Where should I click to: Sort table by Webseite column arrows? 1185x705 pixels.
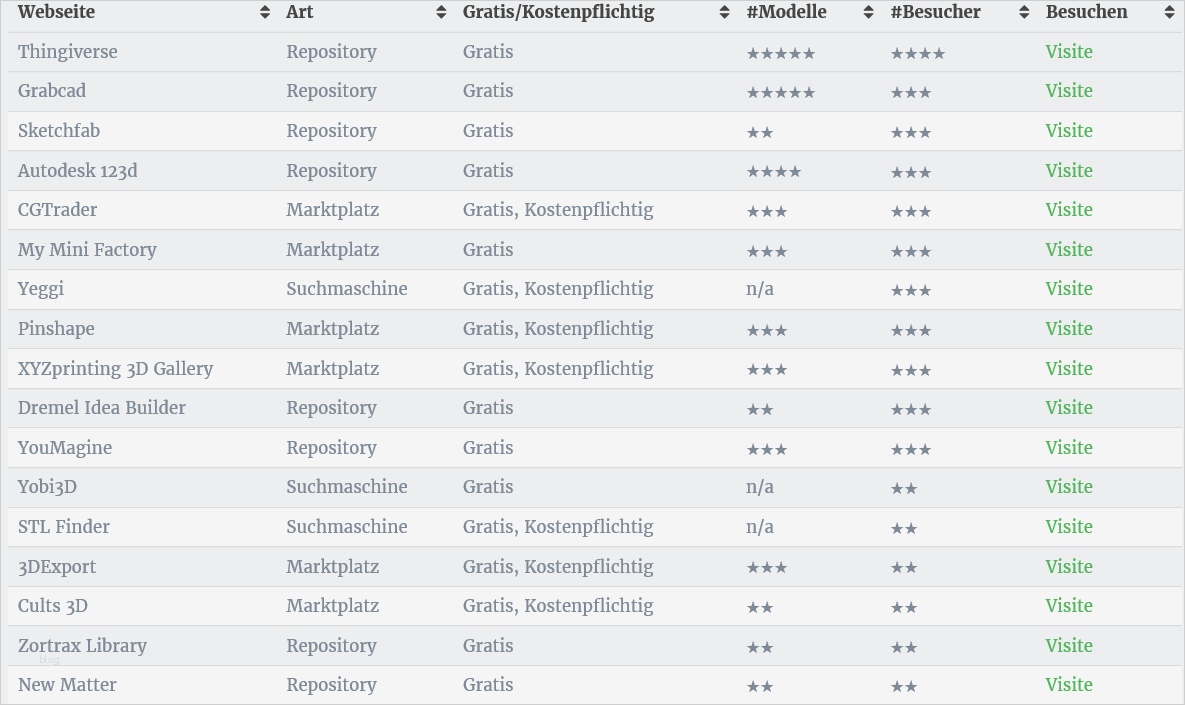(x=264, y=13)
